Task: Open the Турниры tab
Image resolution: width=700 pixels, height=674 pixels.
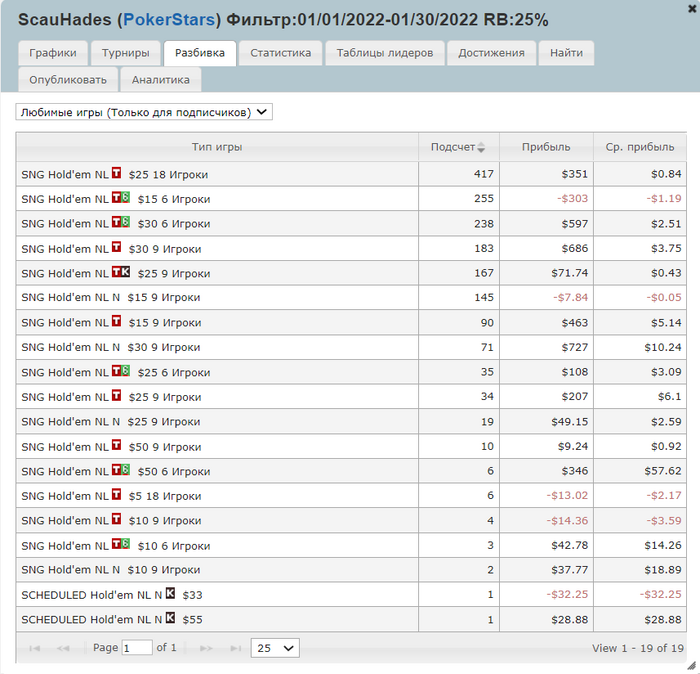Action: tap(125, 53)
